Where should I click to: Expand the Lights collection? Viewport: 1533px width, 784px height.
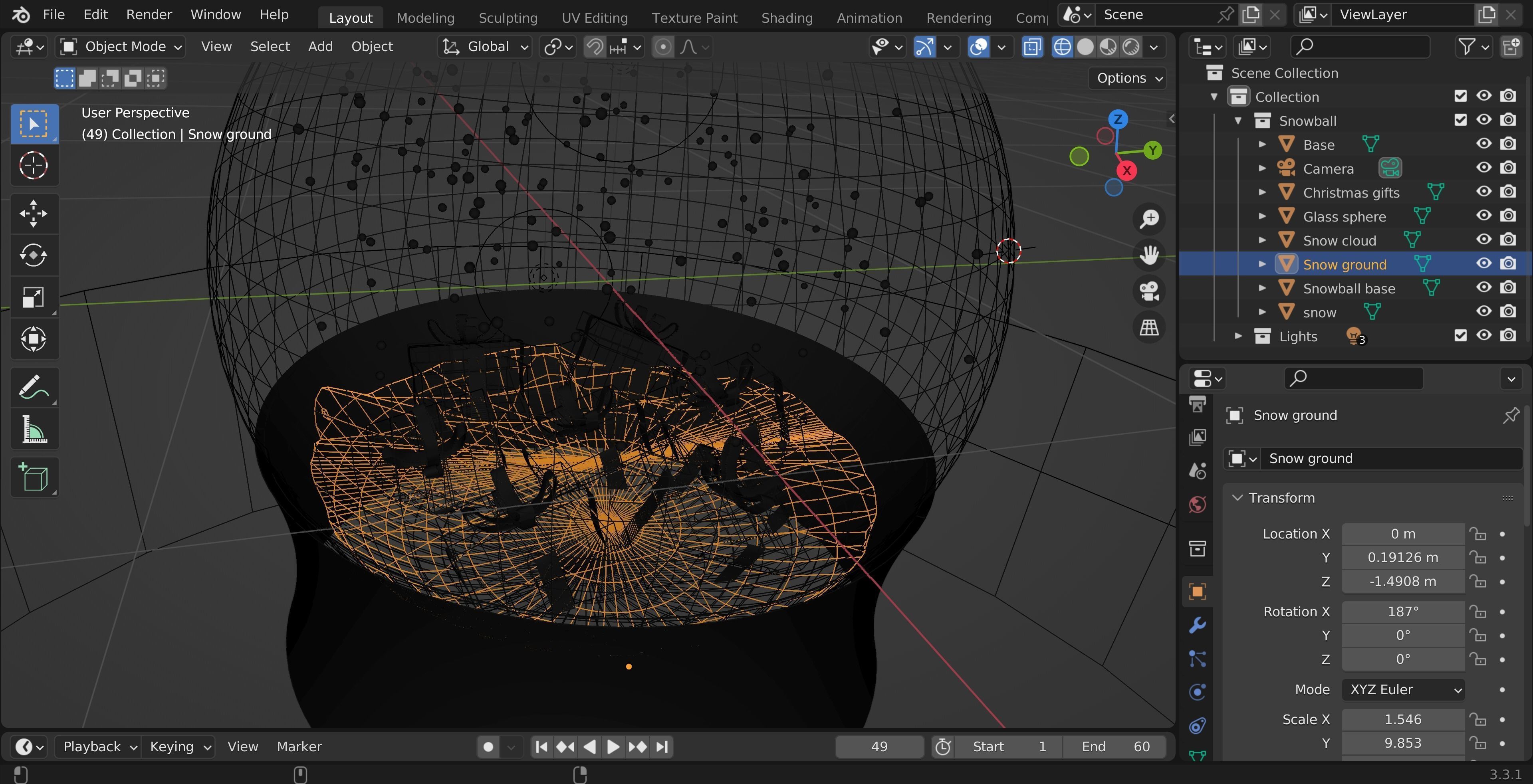(x=1238, y=336)
